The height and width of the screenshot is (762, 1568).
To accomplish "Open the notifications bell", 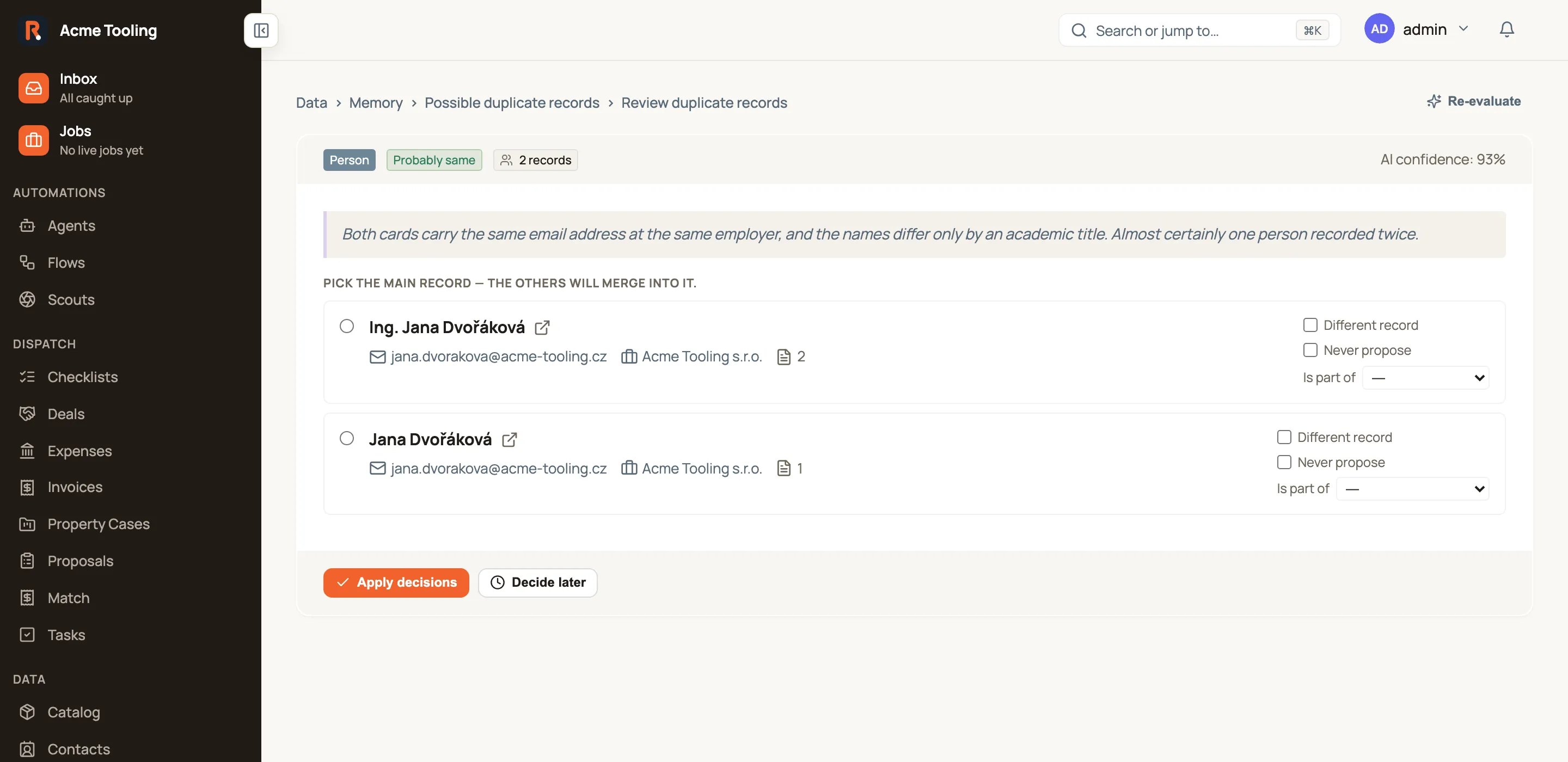I will tap(1506, 29).
